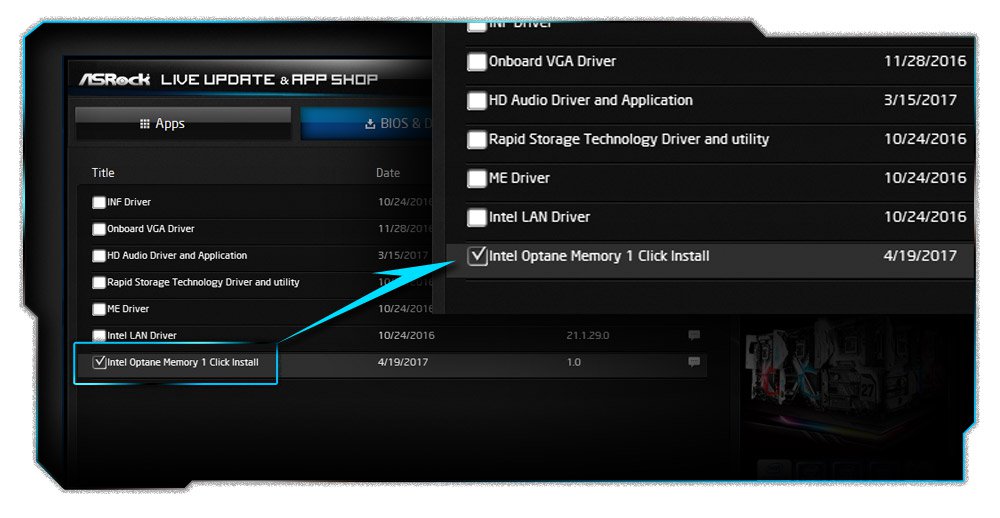Viewport: 1000px width, 518px height.
Task: Switch to the Apps tab
Action: 182,124
